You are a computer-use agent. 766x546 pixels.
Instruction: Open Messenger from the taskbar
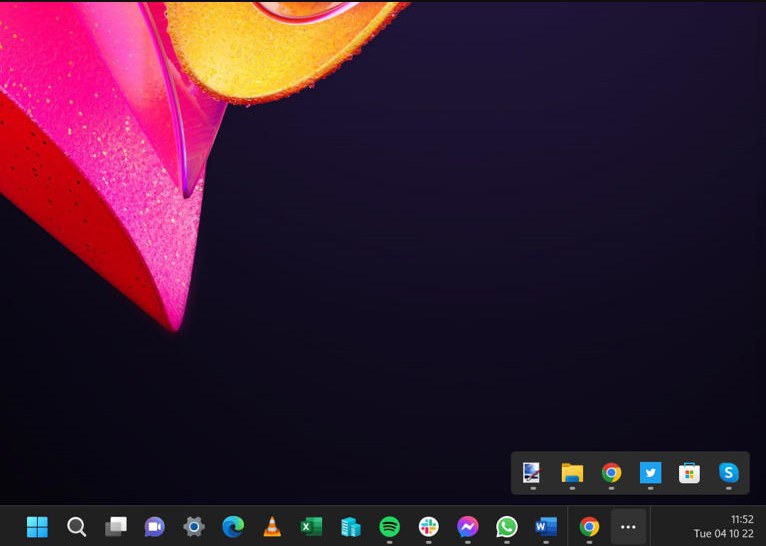pos(468,527)
